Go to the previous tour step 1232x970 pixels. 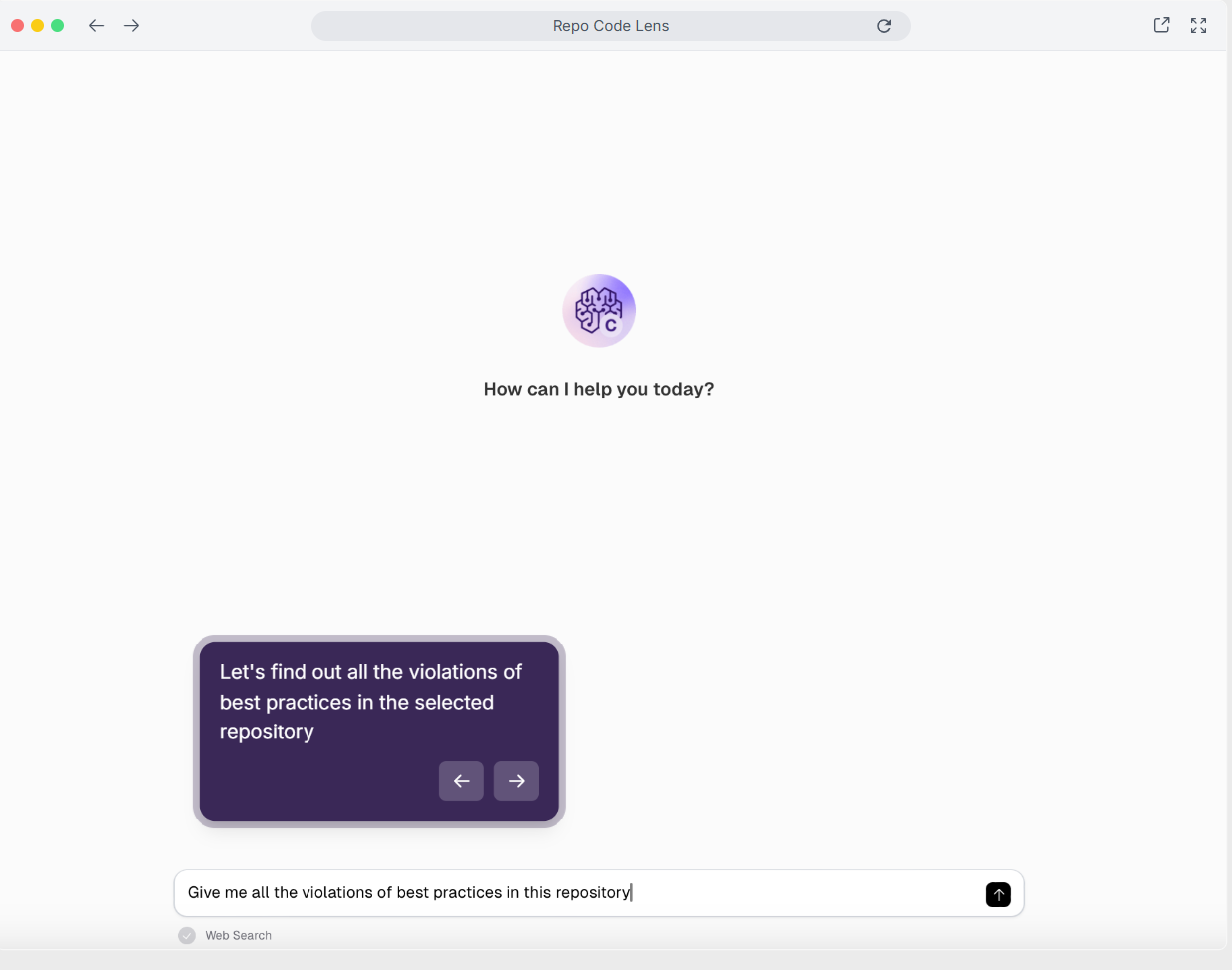click(461, 781)
